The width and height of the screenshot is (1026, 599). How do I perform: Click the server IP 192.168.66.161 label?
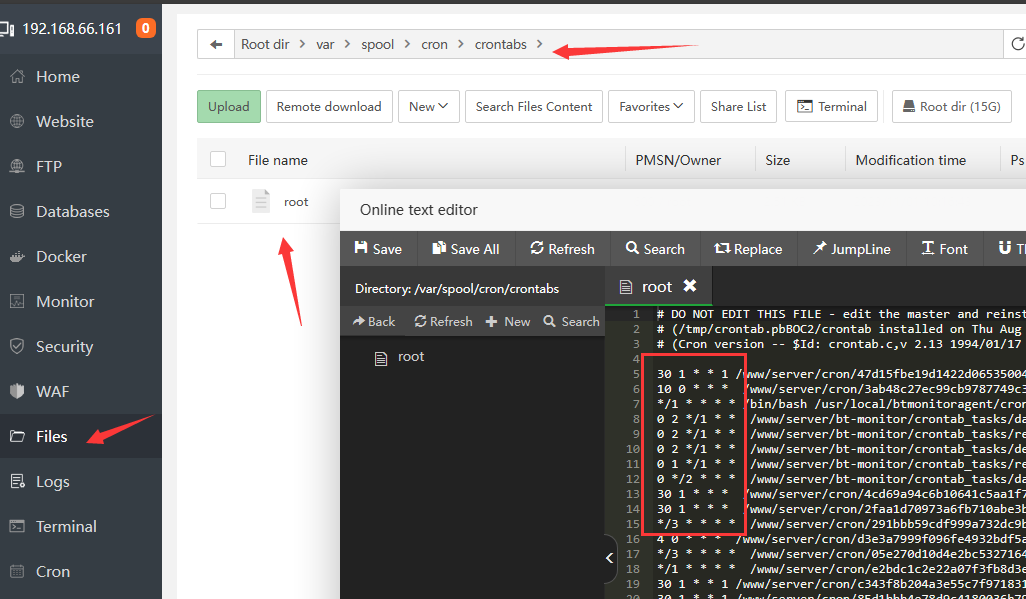71,29
